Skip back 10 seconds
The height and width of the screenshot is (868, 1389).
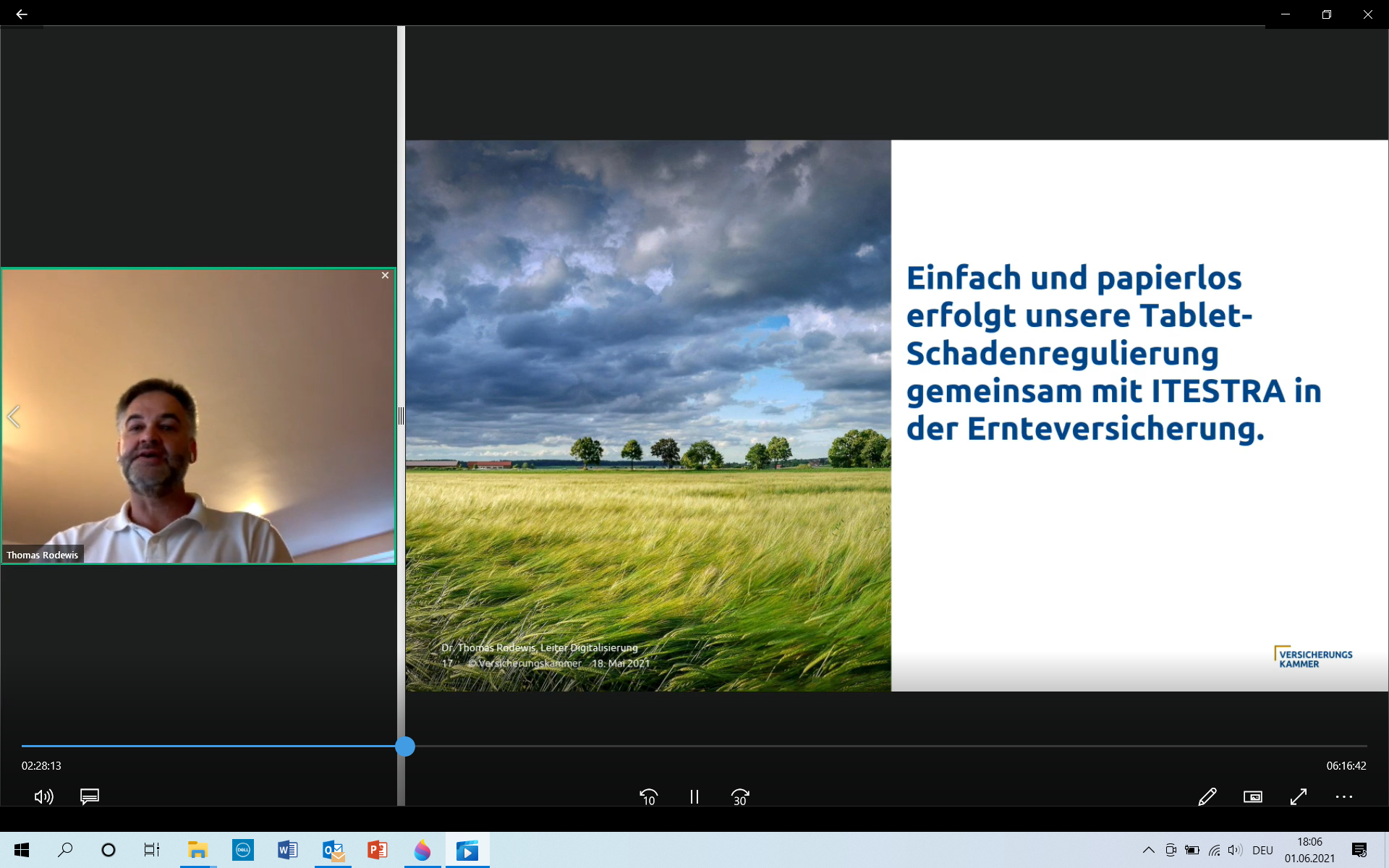tap(648, 796)
